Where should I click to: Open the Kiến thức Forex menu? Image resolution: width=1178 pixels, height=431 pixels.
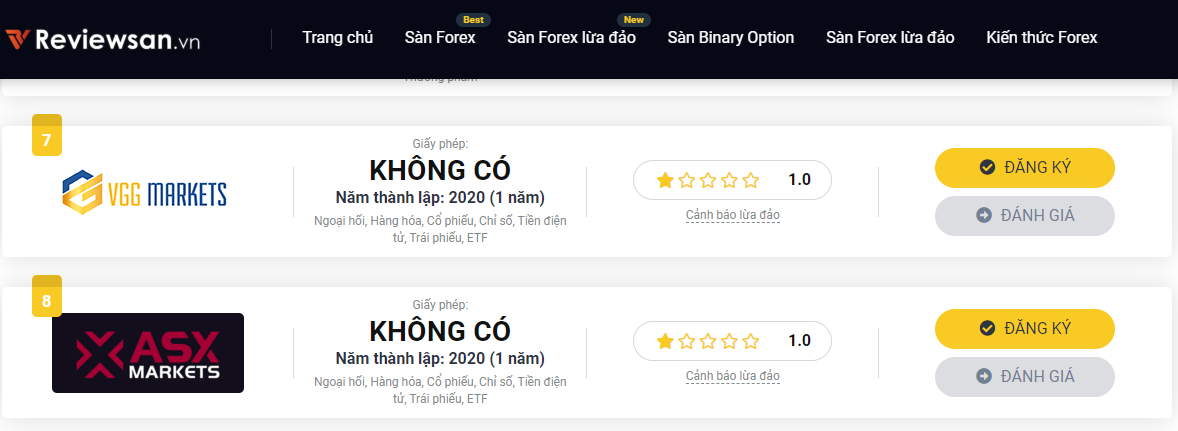click(1042, 38)
